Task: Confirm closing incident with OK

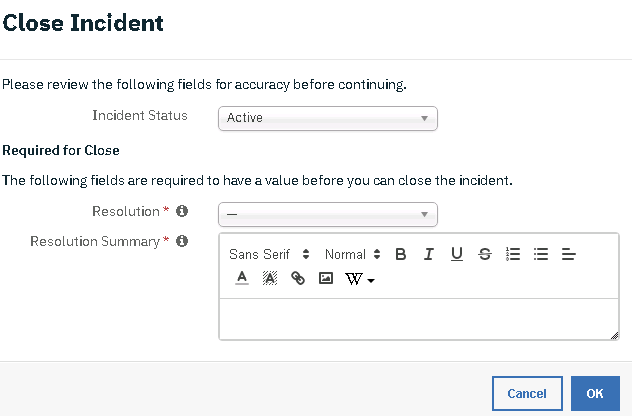Action: click(595, 393)
